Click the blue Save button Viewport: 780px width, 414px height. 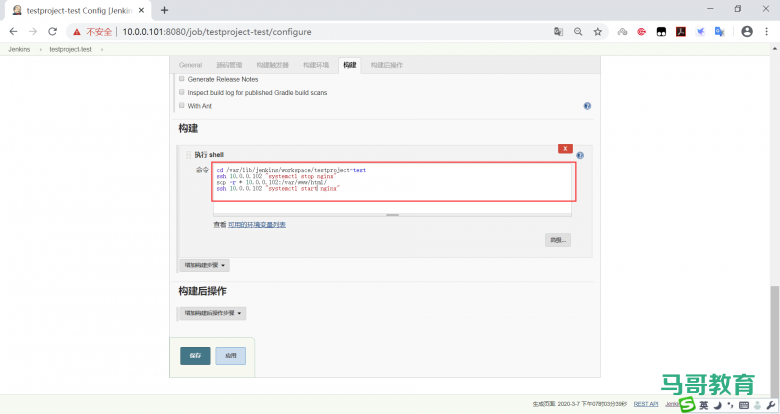(x=195, y=356)
